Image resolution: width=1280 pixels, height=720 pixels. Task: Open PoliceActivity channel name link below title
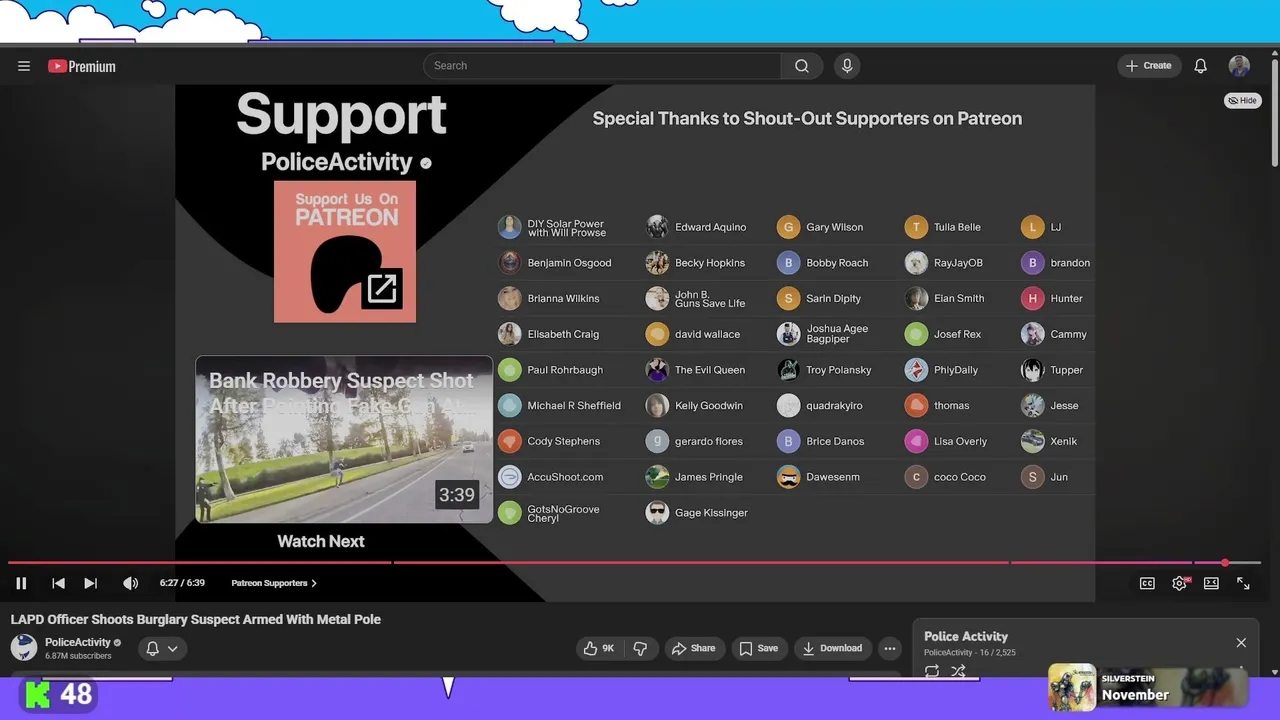[x=78, y=642]
